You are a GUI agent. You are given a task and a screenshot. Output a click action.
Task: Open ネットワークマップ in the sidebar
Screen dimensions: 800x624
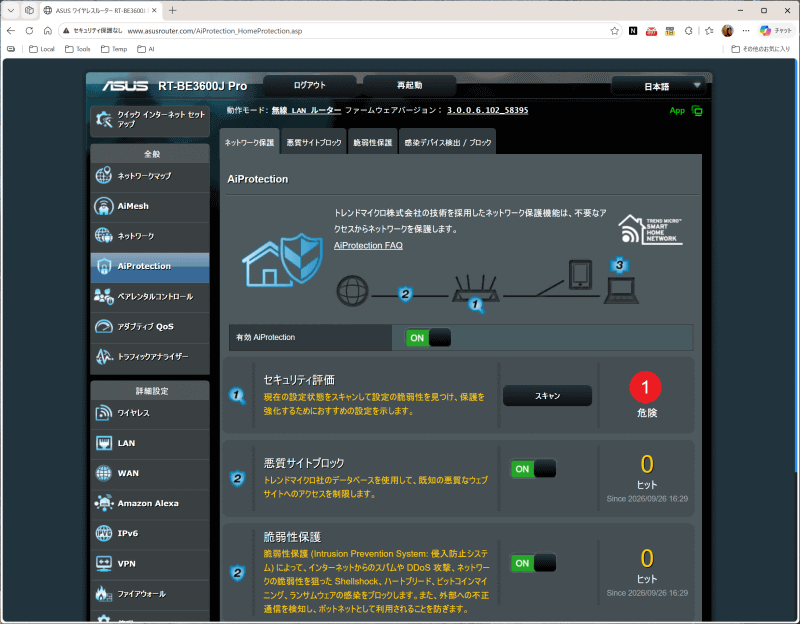click(150, 176)
